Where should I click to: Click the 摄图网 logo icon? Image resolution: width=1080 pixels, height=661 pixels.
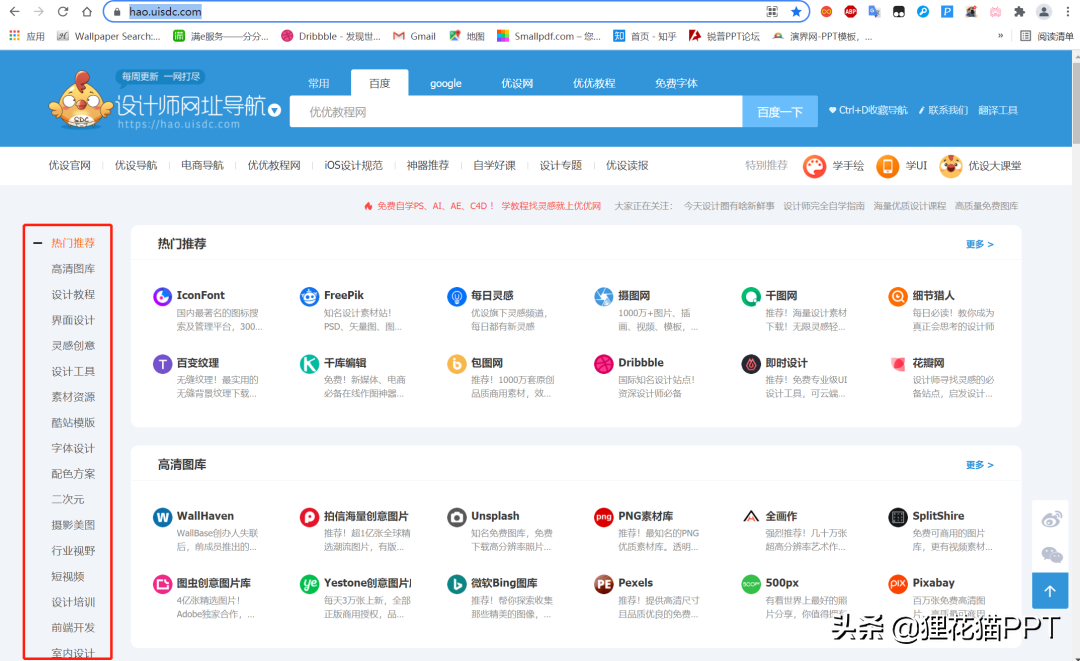pyautogui.click(x=603, y=297)
